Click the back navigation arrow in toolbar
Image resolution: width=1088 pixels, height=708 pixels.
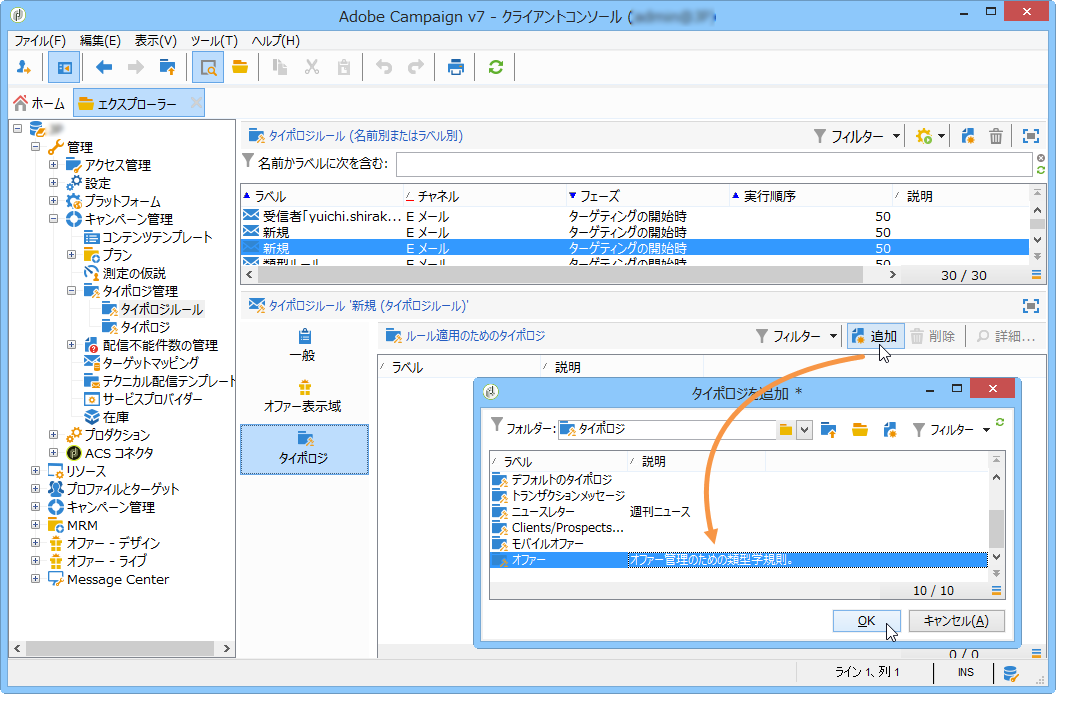(104, 67)
